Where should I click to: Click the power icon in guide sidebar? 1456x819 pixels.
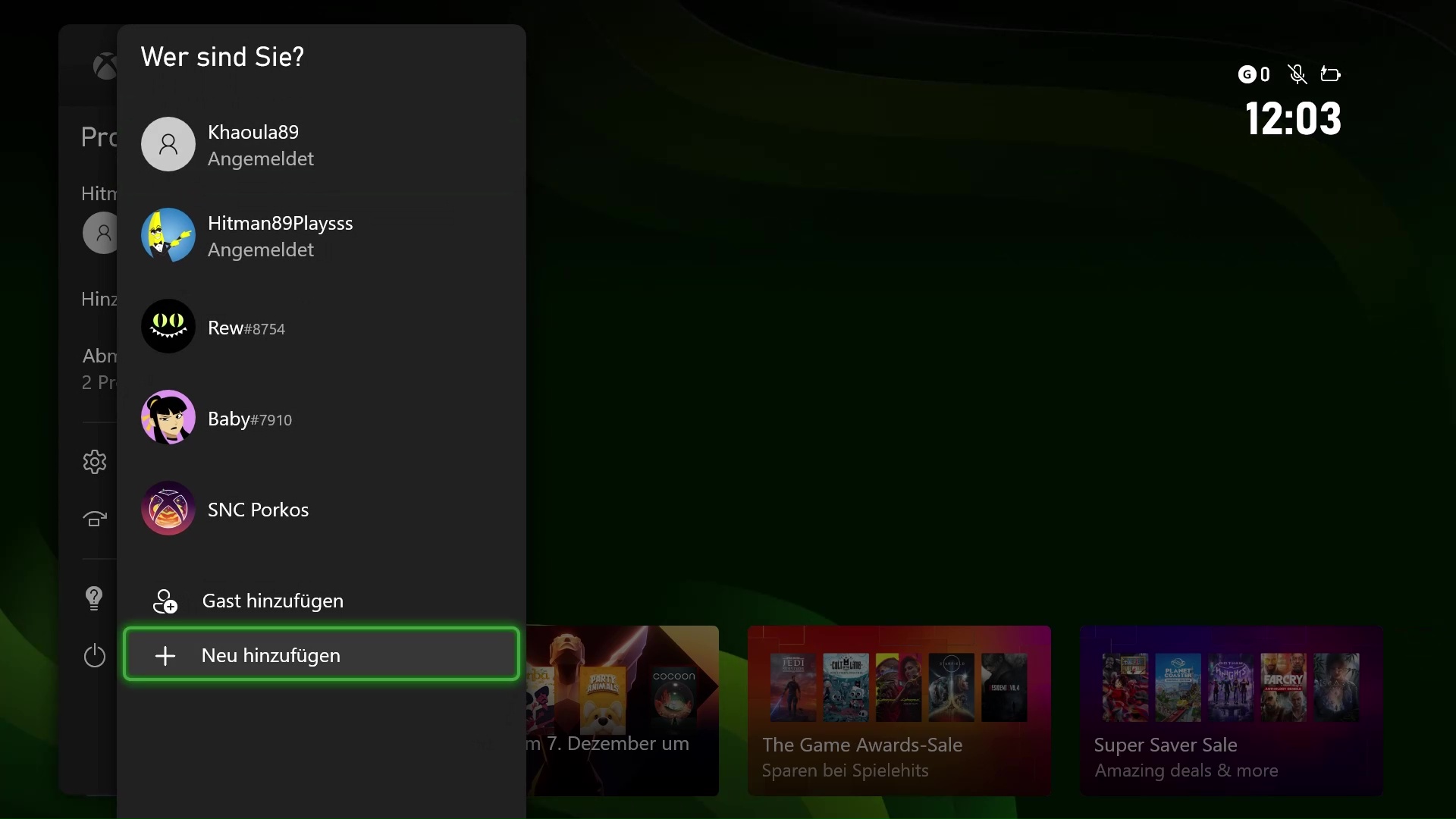tap(95, 655)
